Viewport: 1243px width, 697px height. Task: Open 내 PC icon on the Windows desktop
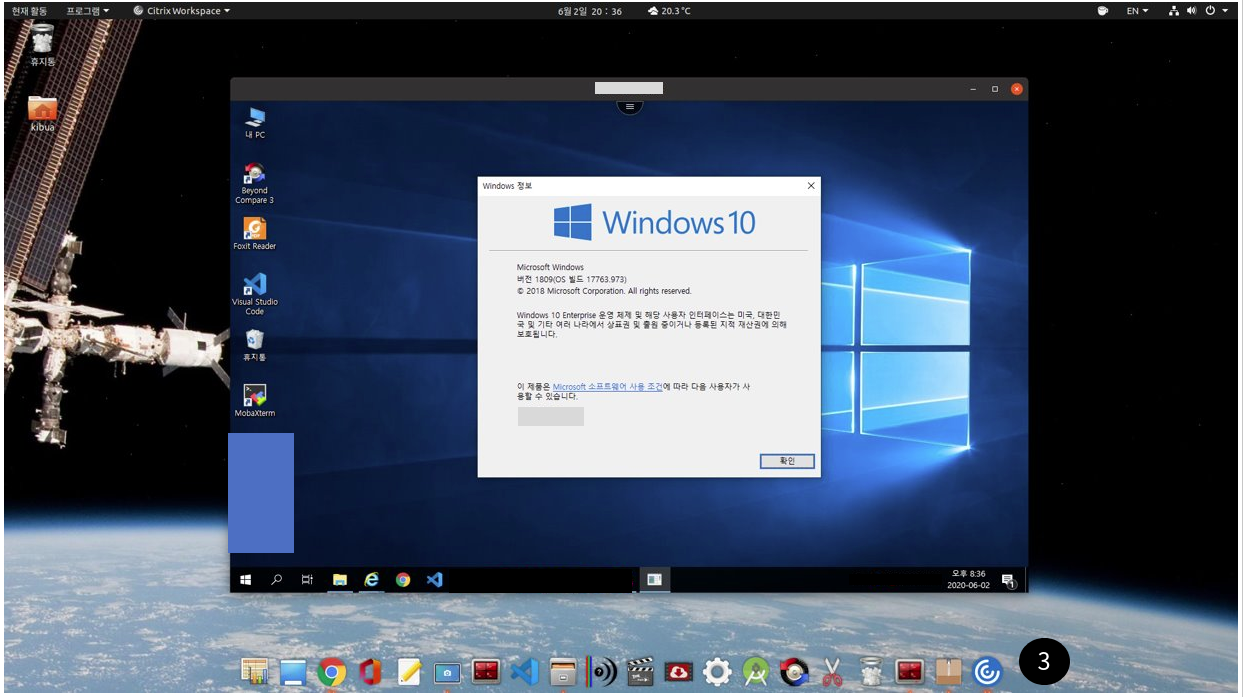[255, 123]
